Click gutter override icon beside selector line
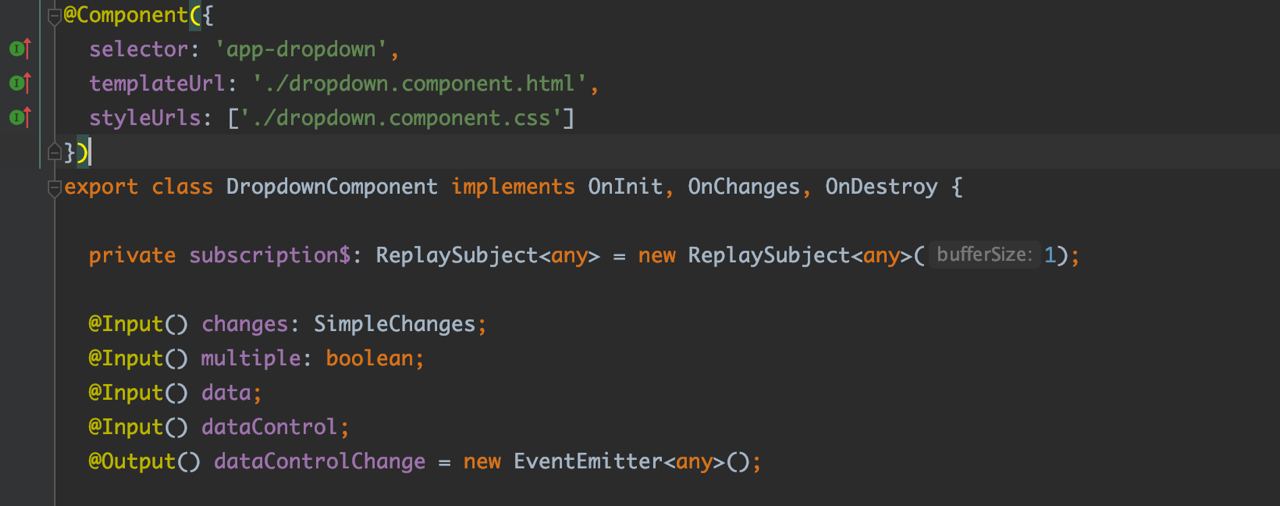Viewport: 1280px width, 506px height. click(20, 49)
